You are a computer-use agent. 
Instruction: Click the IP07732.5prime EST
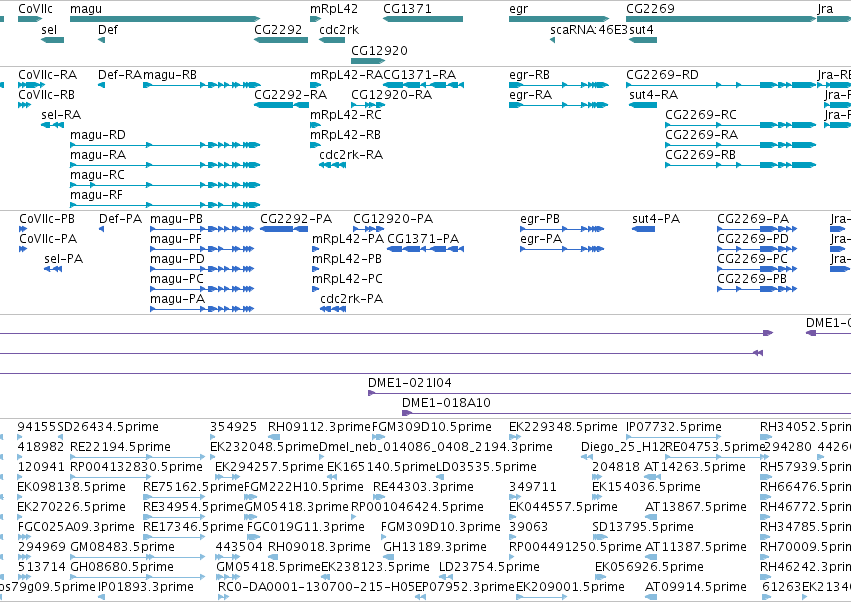coord(674,436)
